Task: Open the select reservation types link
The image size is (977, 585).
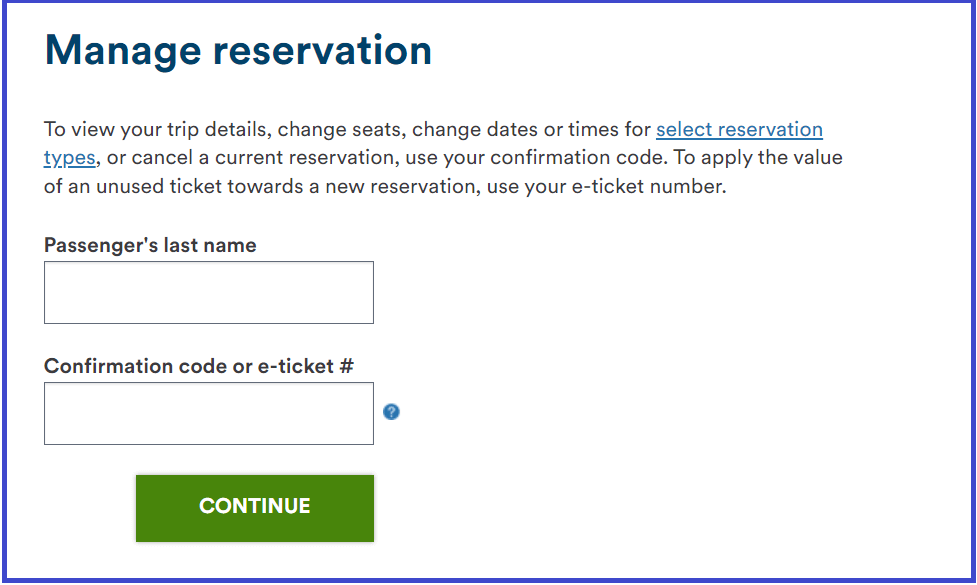Action: (739, 130)
